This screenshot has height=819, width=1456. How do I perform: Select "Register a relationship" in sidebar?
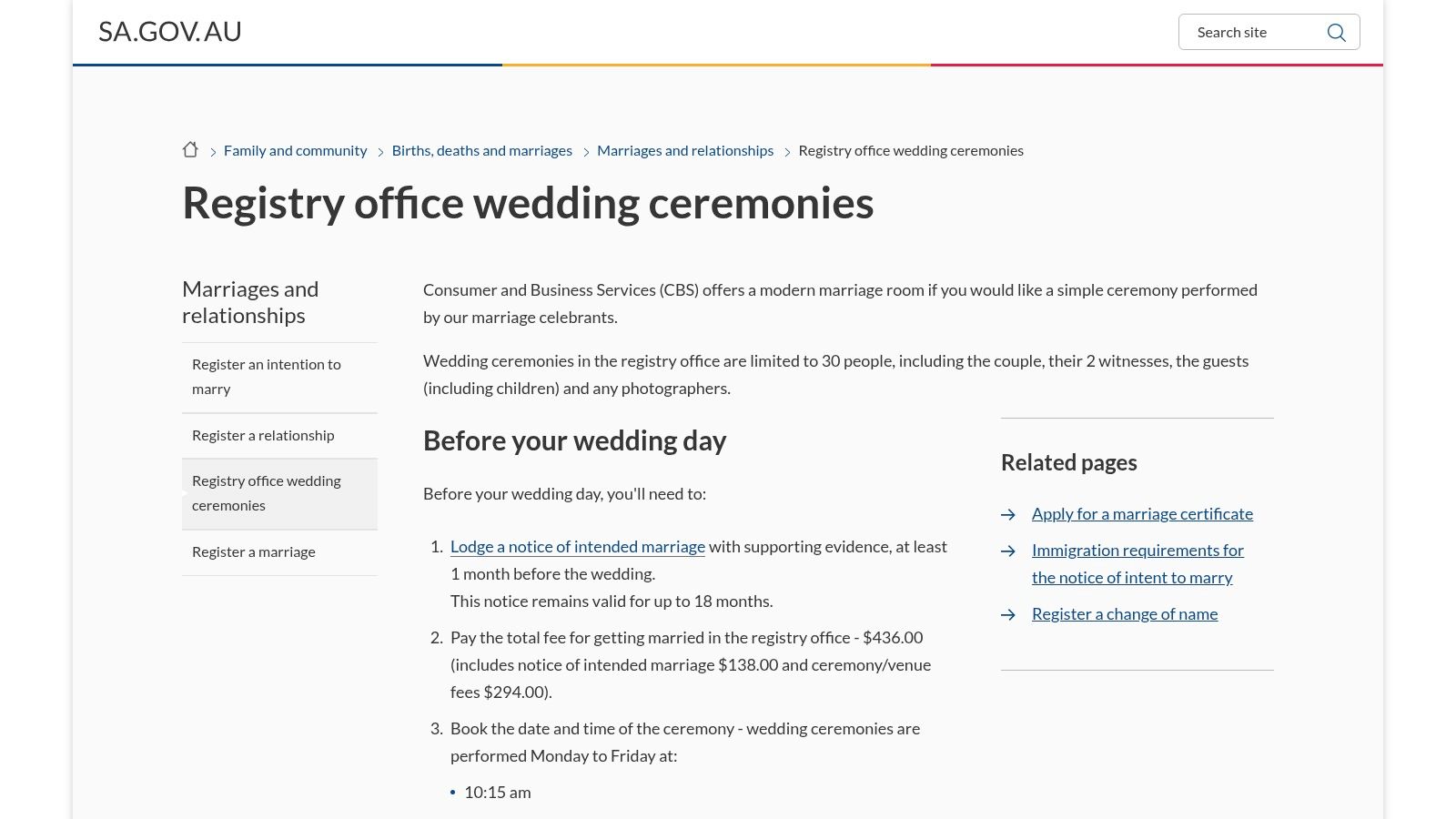tap(263, 435)
